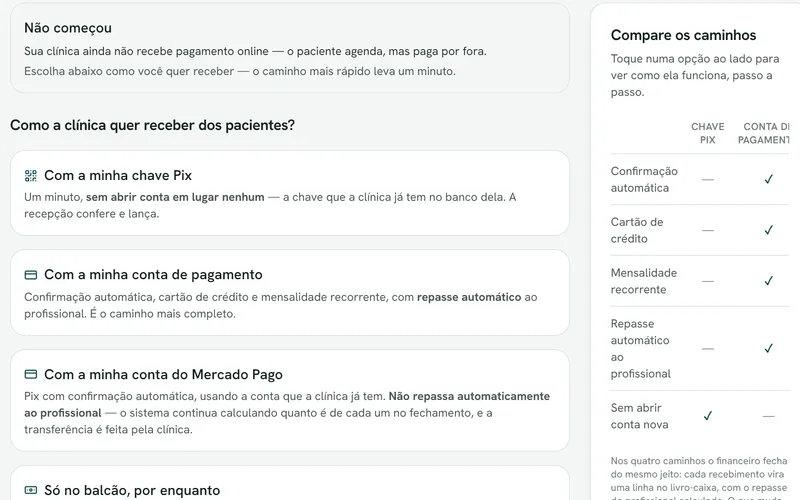Click Pix-column dash in Confirmação automática row
The height and width of the screenshot is (500, 800).
point(708,180)
